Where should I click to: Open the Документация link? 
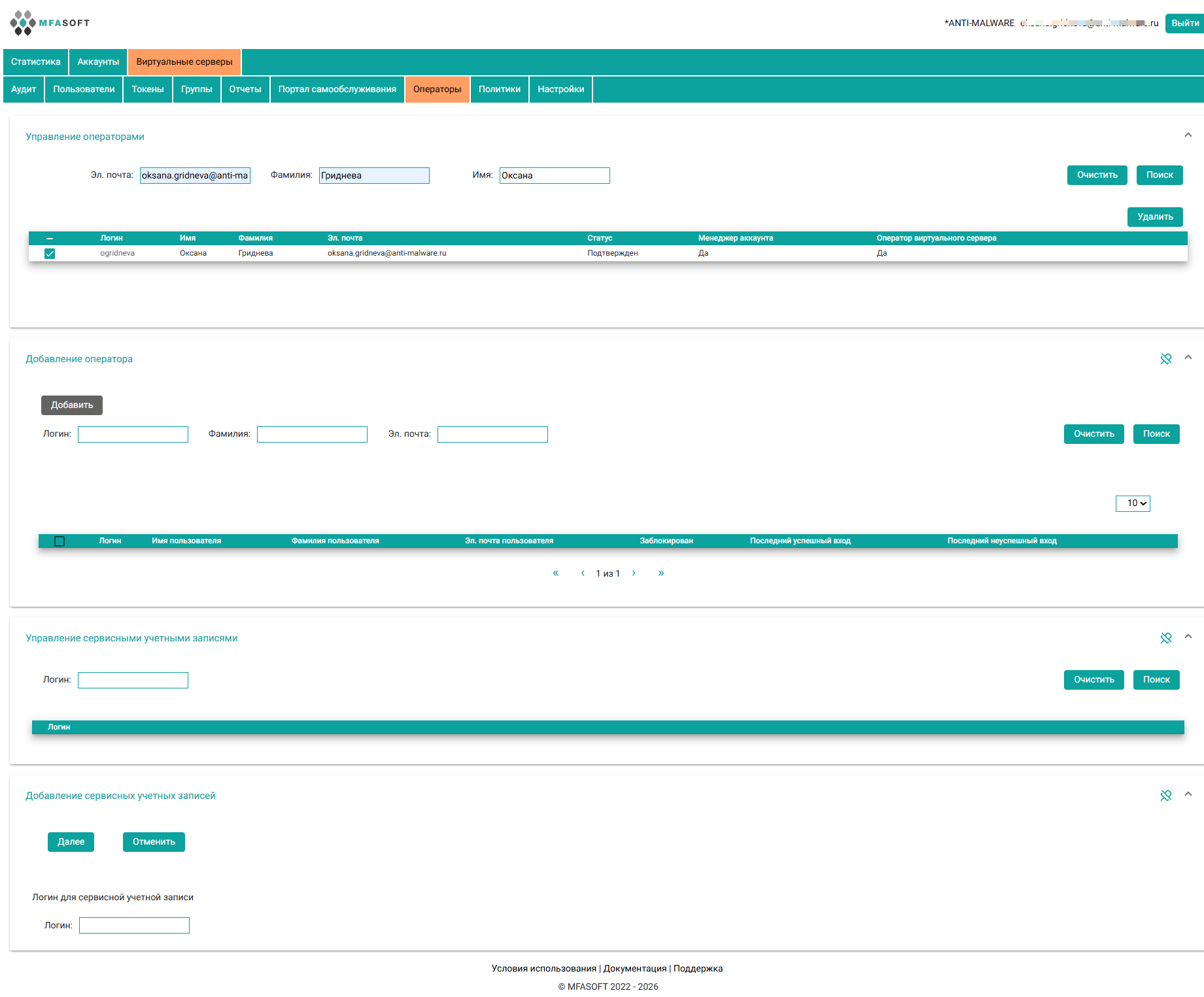point(635,969)
